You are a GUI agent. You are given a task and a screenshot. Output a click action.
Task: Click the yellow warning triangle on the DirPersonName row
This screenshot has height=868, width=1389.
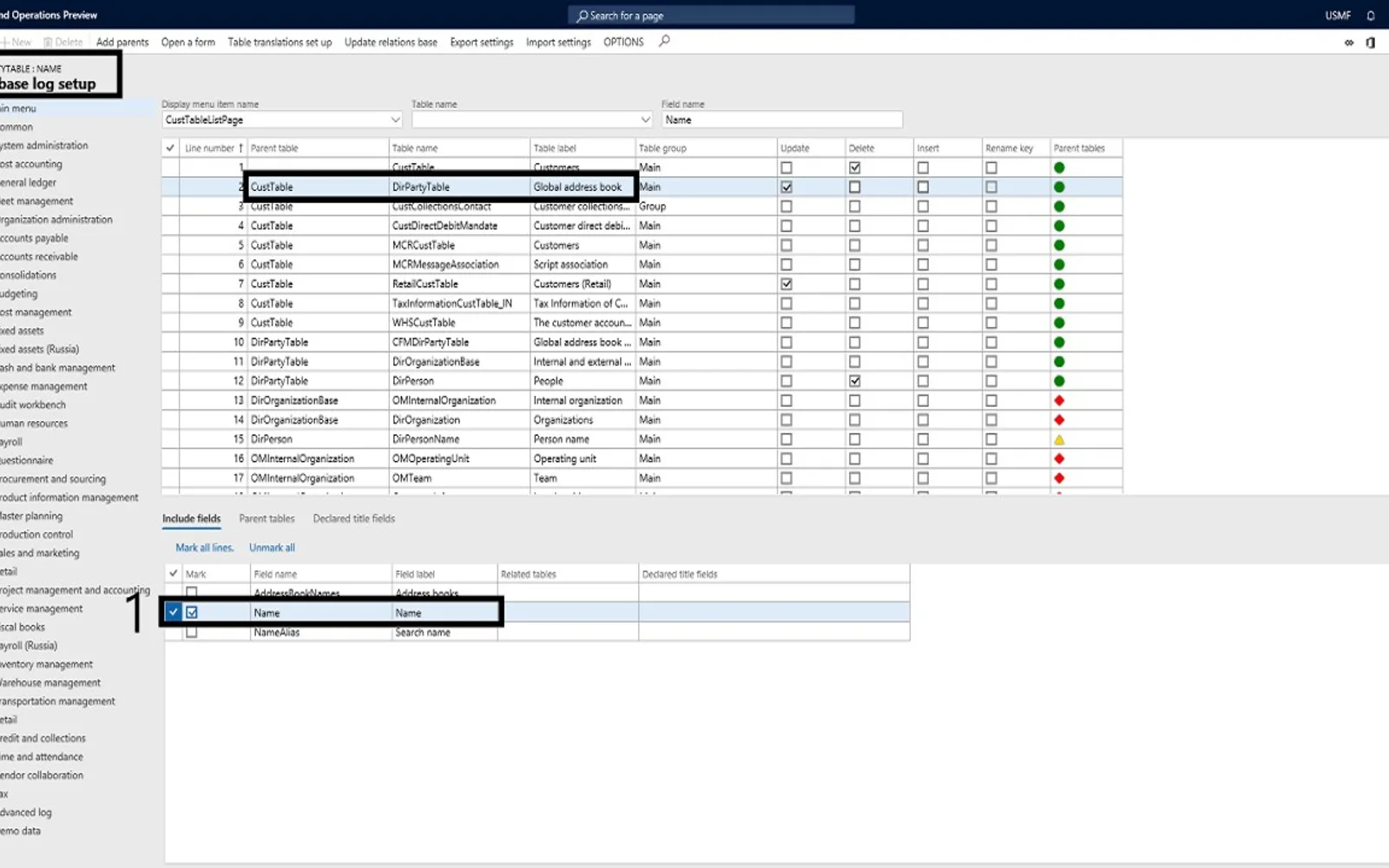pos(1059,439)
